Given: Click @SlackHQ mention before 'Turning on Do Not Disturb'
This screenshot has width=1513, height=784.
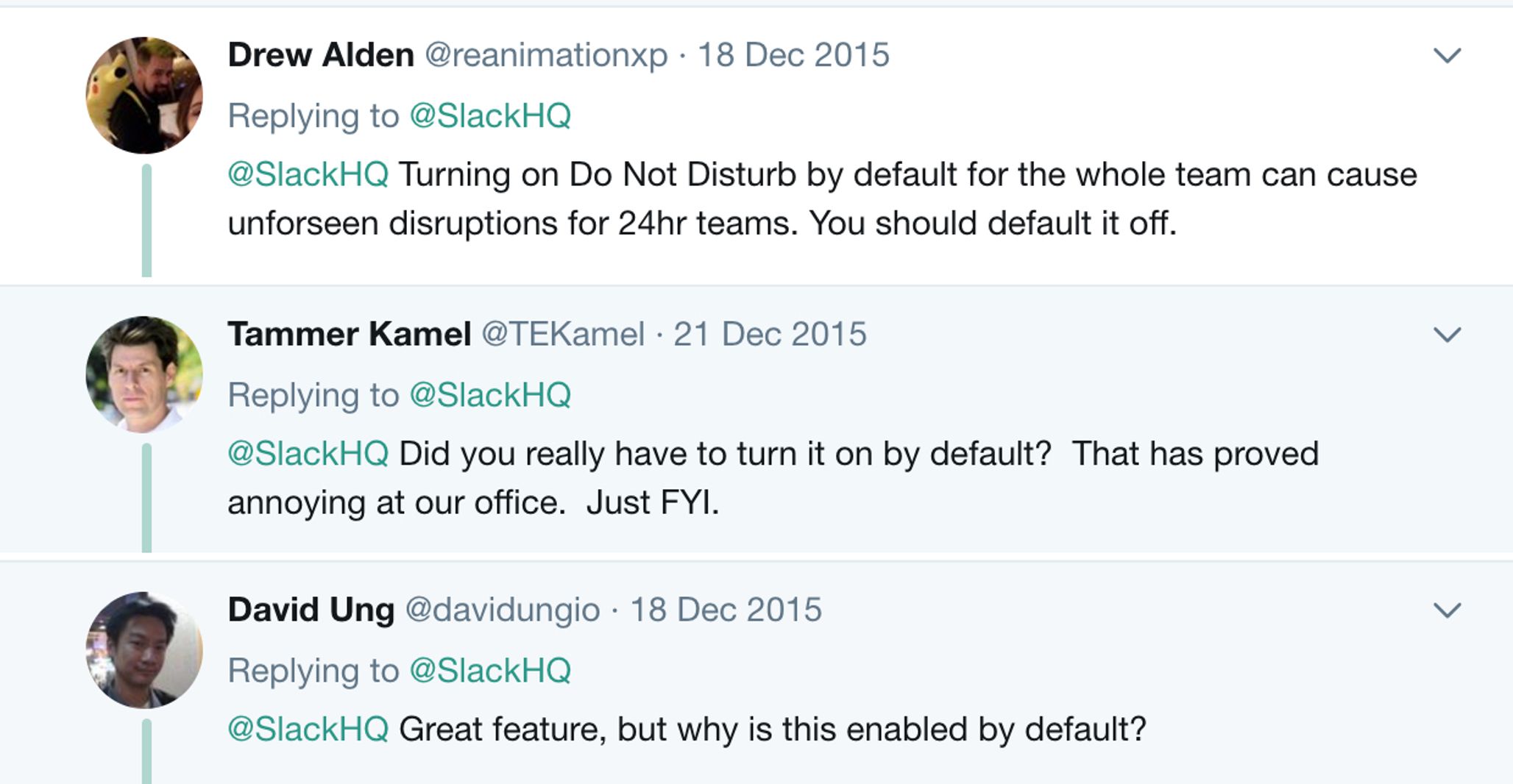Looking at the screenshot, I should pyautogui.click(x=308, y=175).
